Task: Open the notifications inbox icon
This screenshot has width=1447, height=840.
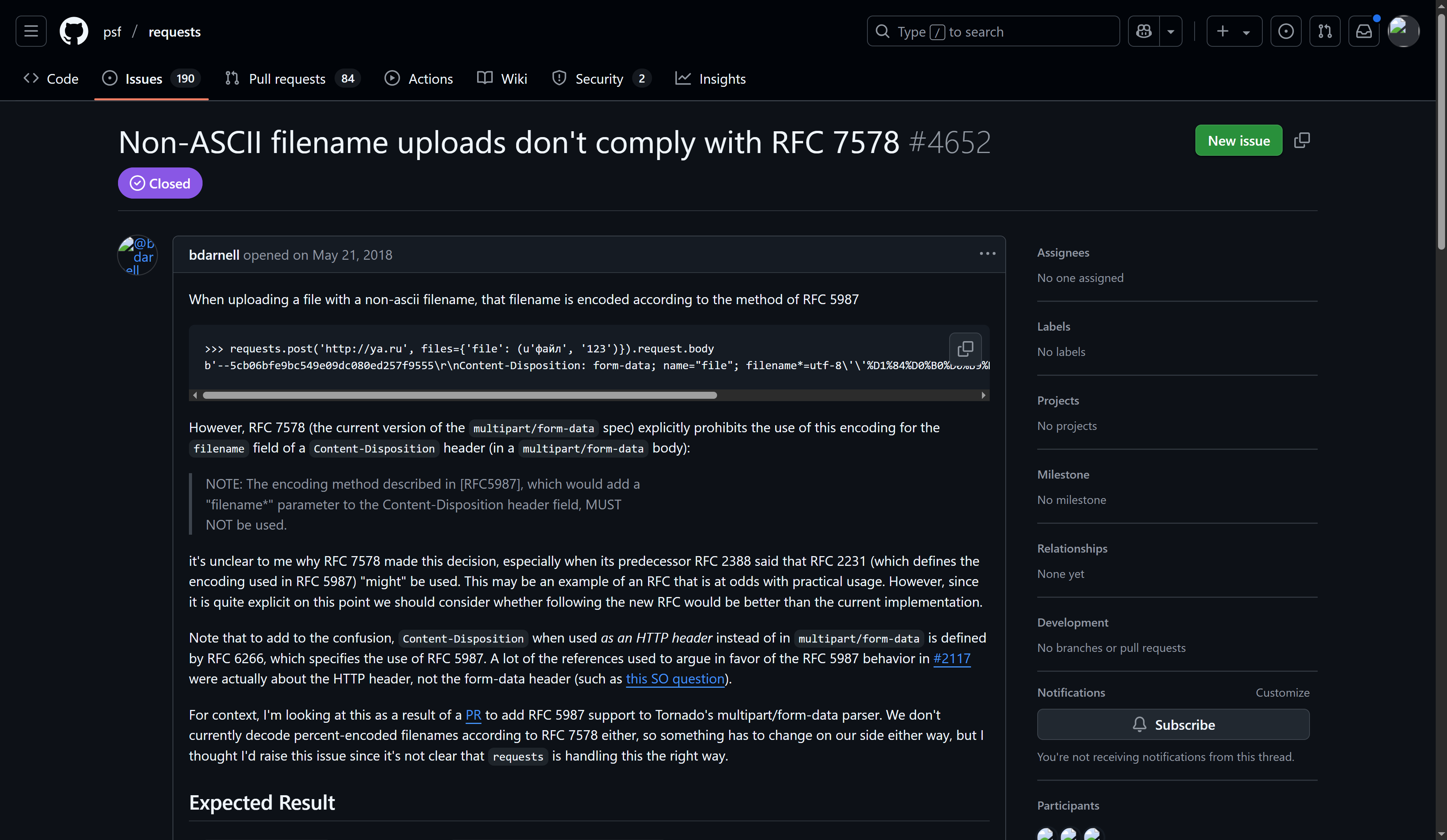Action: 1364,32
